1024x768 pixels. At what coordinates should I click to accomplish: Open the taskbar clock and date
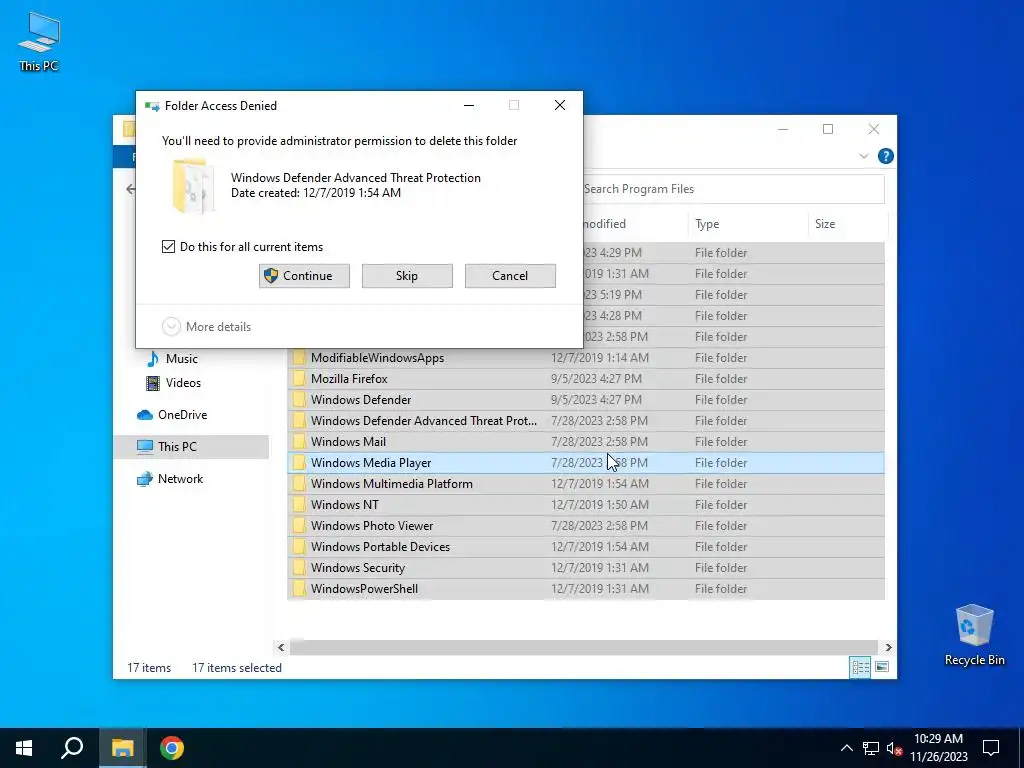(938, 748)
